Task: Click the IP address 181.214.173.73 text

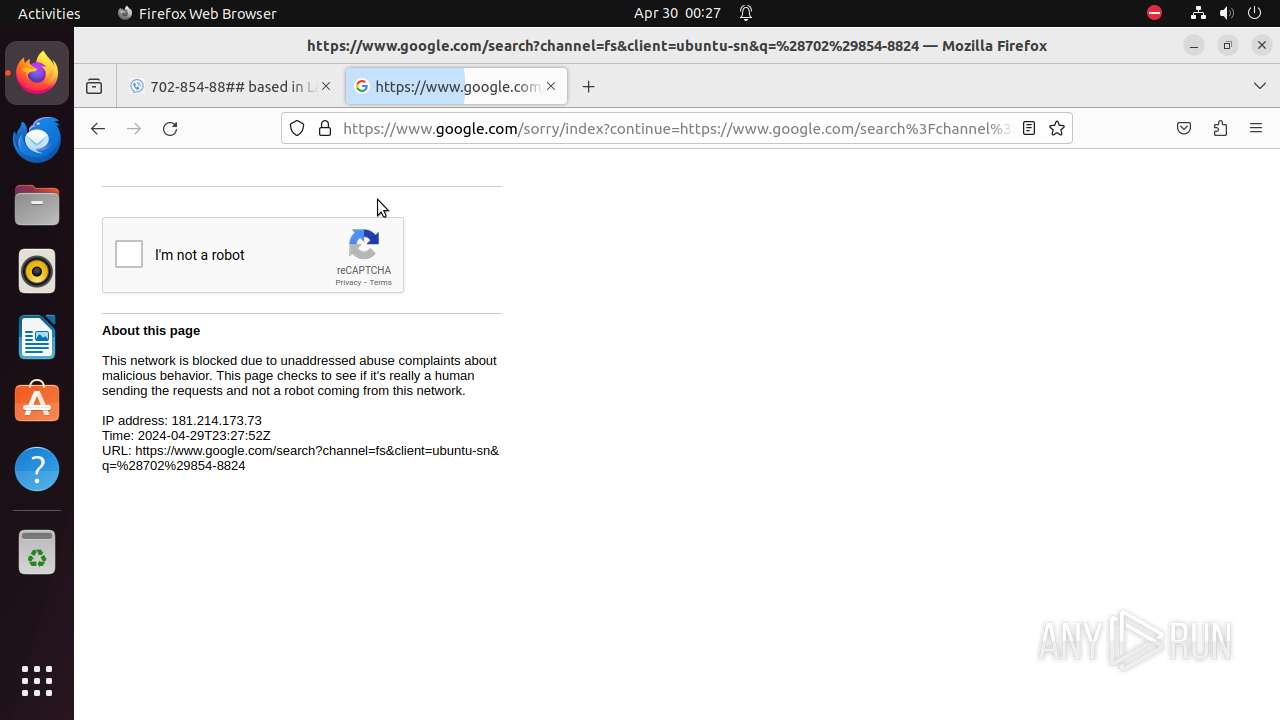Action: click(182, 421)
